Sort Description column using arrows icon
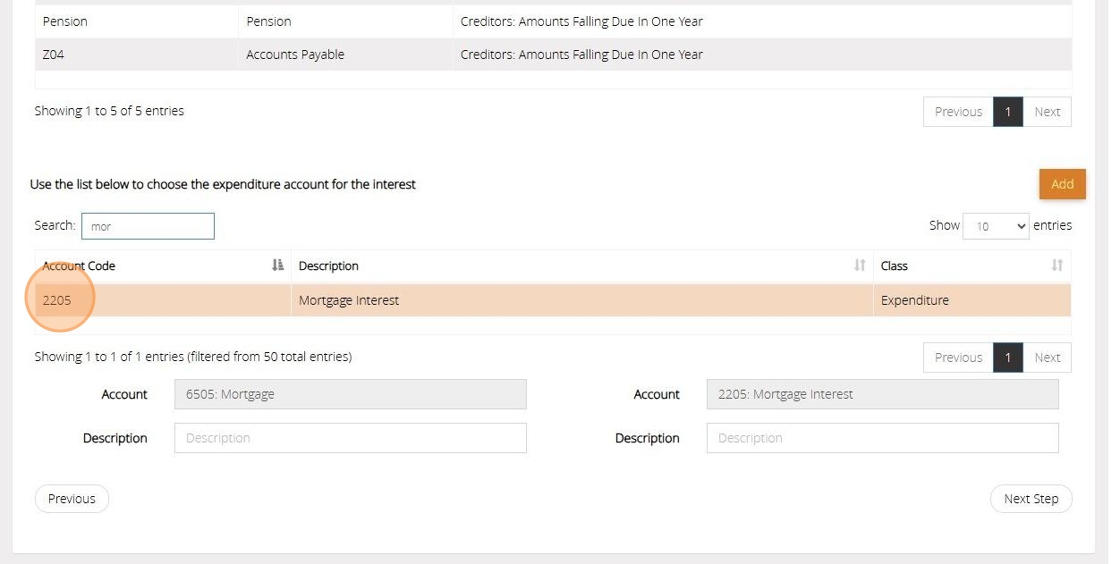This screenshot has width=1120, height=564. point(859,265)
